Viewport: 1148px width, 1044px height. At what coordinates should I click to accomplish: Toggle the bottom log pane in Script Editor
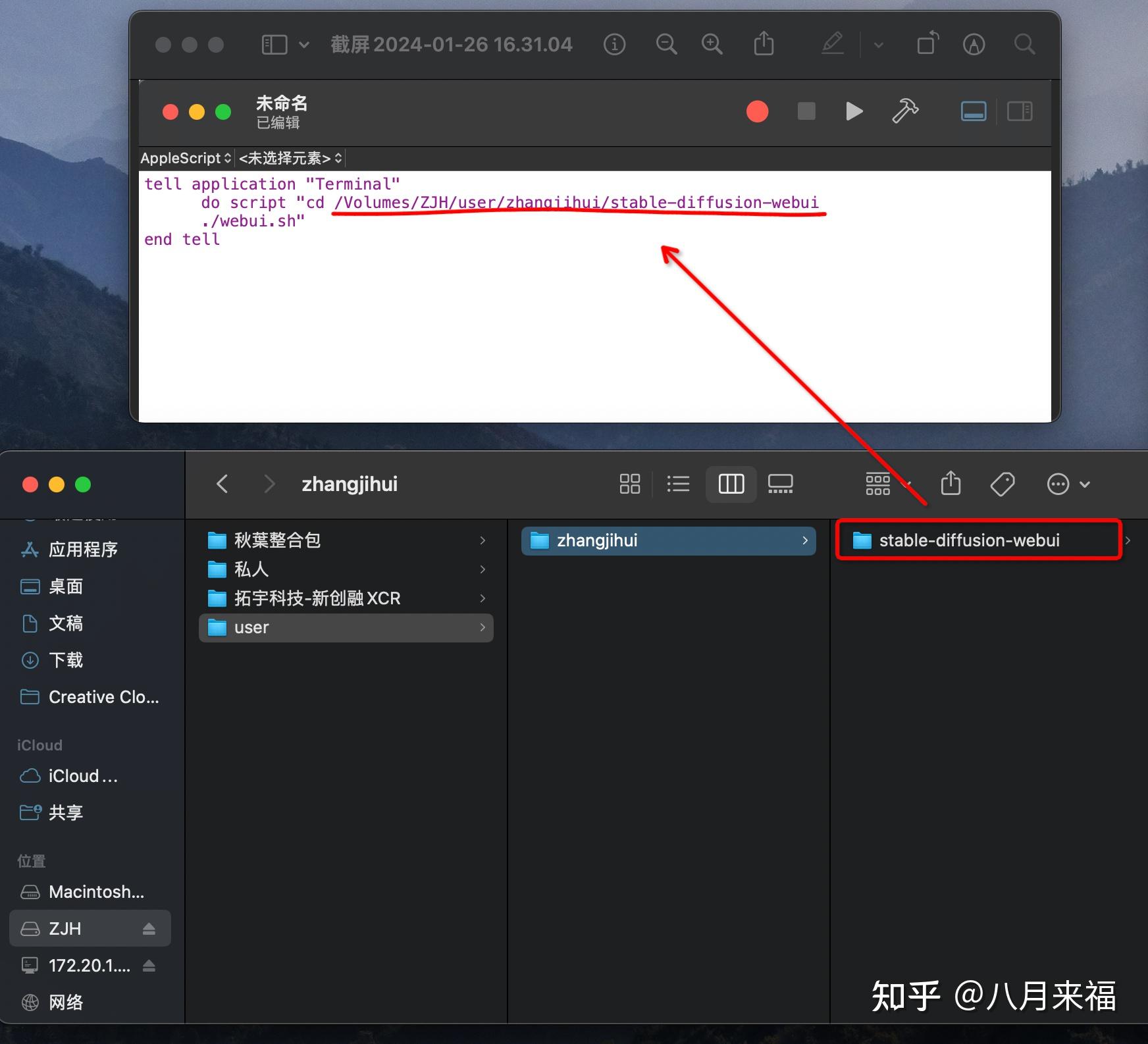(974, 111)
